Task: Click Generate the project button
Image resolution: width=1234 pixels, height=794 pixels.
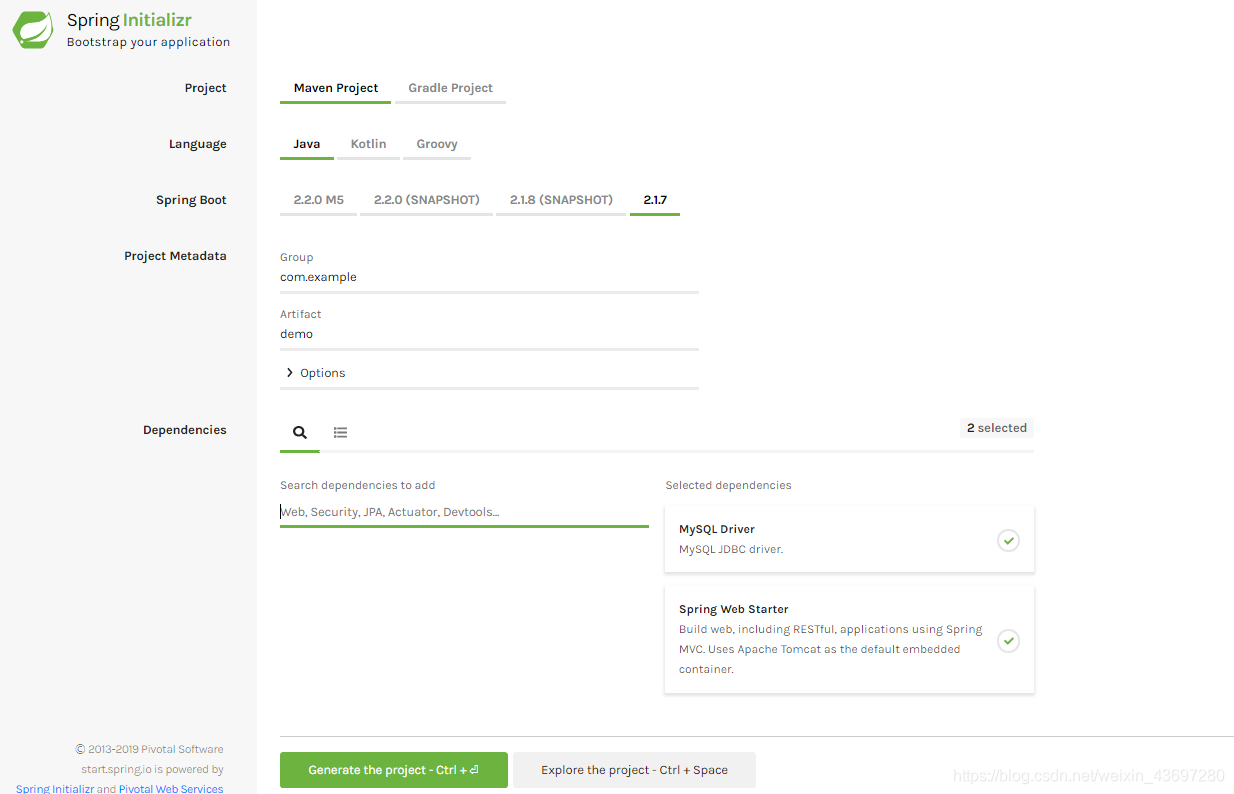Action: click(394, 770)
